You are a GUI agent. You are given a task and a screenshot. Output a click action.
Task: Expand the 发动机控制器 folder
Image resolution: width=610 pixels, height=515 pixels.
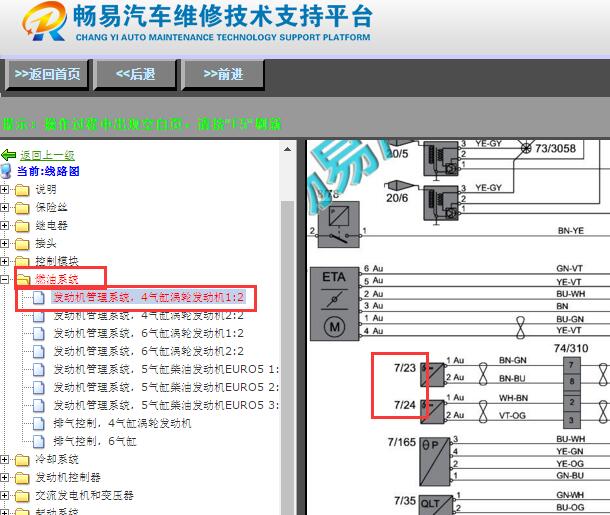(5, 477)
